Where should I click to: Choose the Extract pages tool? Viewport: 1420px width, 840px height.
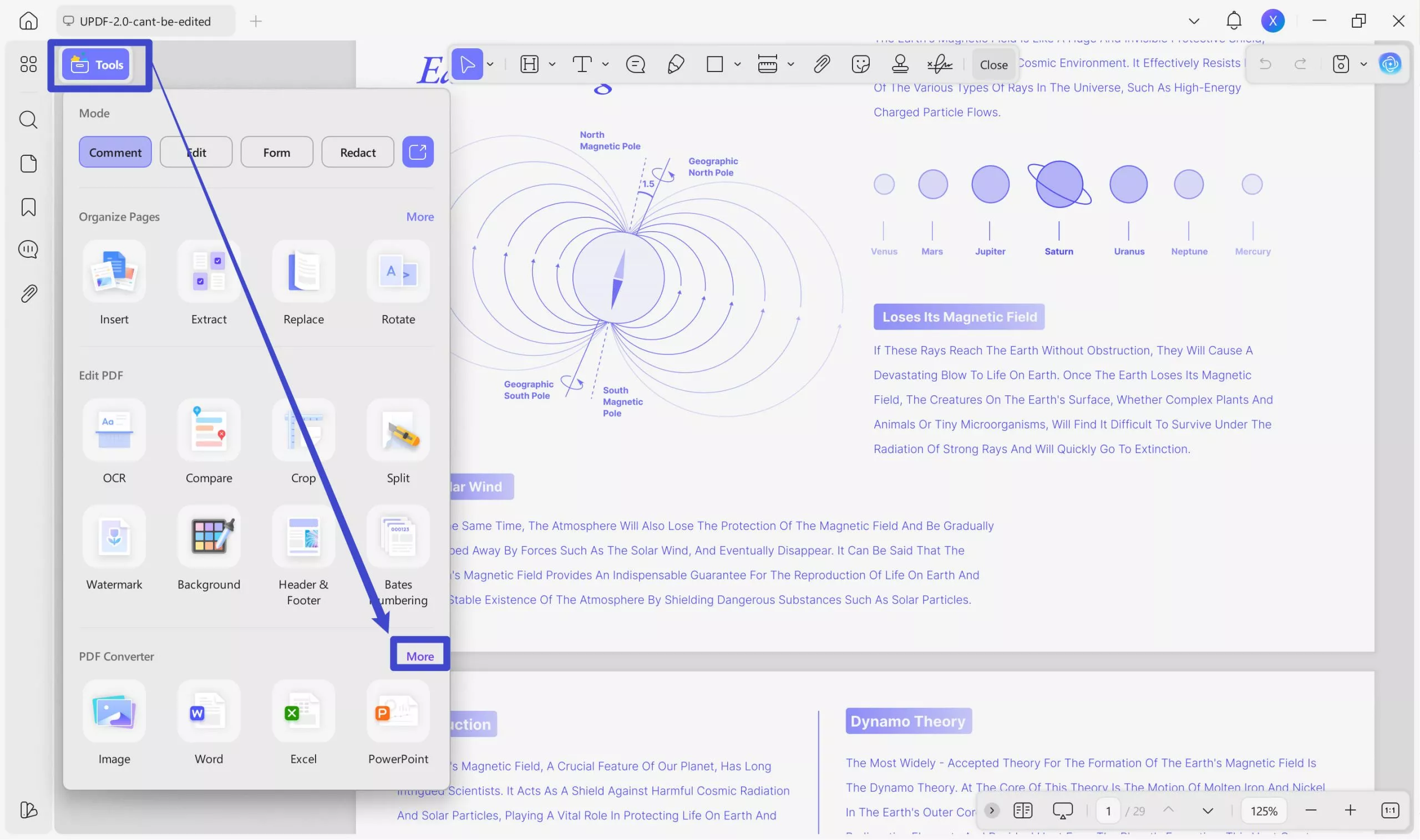209,283
